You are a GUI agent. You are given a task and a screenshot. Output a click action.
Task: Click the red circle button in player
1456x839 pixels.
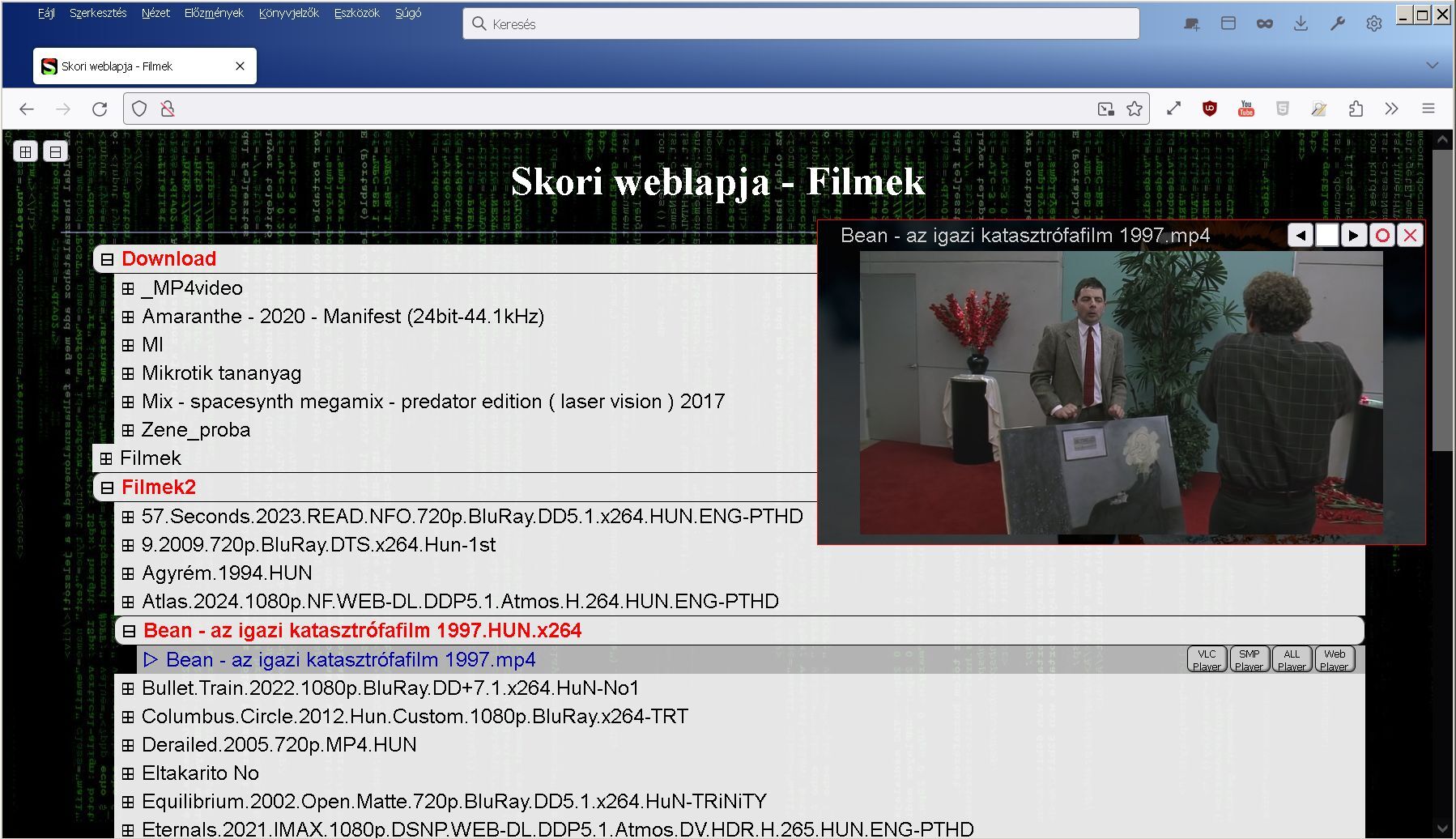click(x=1382, y=236)
